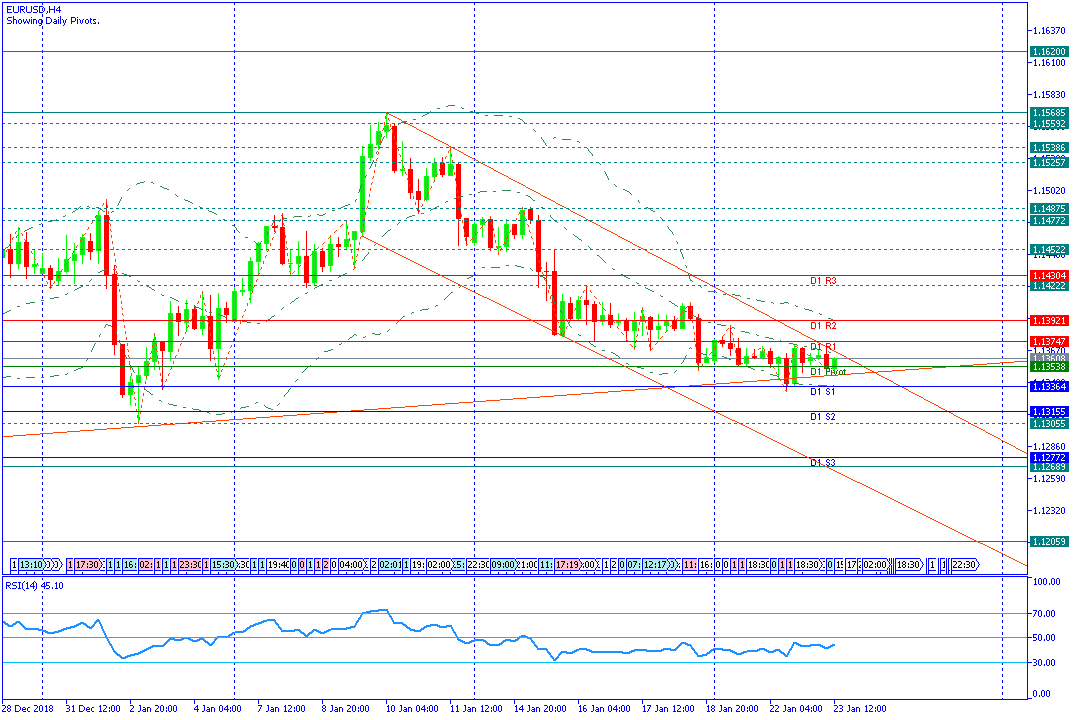Select the 22:30 event marker at far right
The width and height of the screenshot is (1080, 720).
pos(963,565)
